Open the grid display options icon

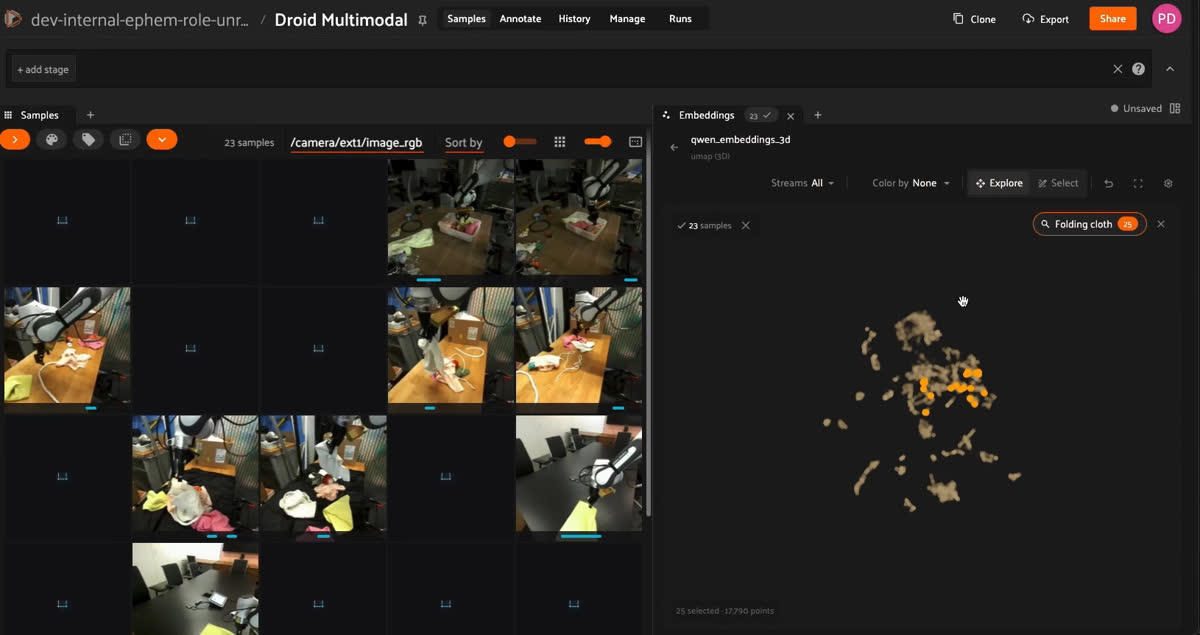point(560,142)
